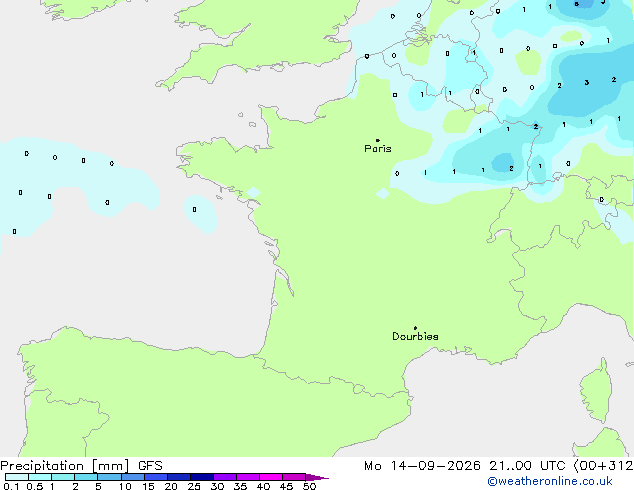Click the 14-09-2026 forecast date text

(x=435, y=466)
